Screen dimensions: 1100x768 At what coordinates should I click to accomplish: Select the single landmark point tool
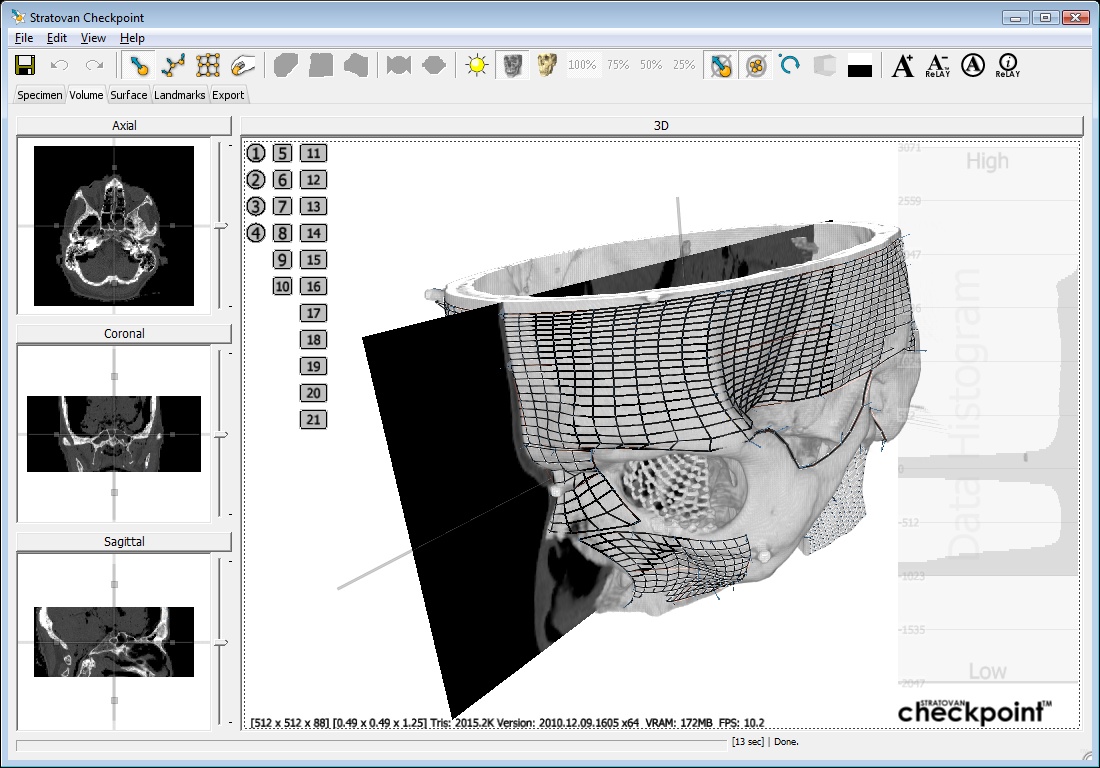141,66
